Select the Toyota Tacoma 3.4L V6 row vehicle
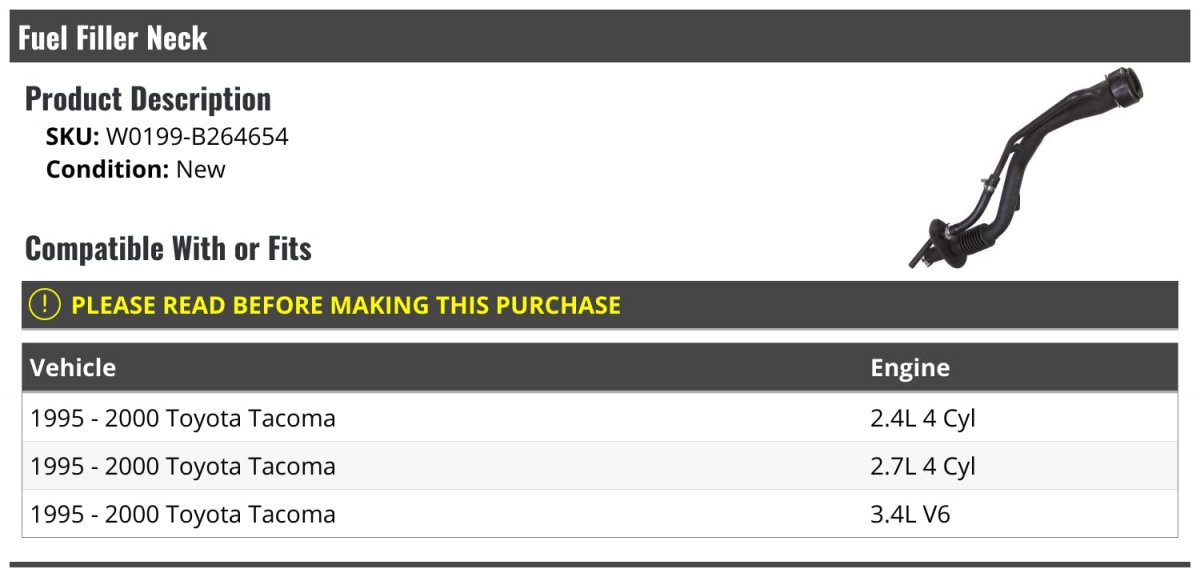 [183, 514]
